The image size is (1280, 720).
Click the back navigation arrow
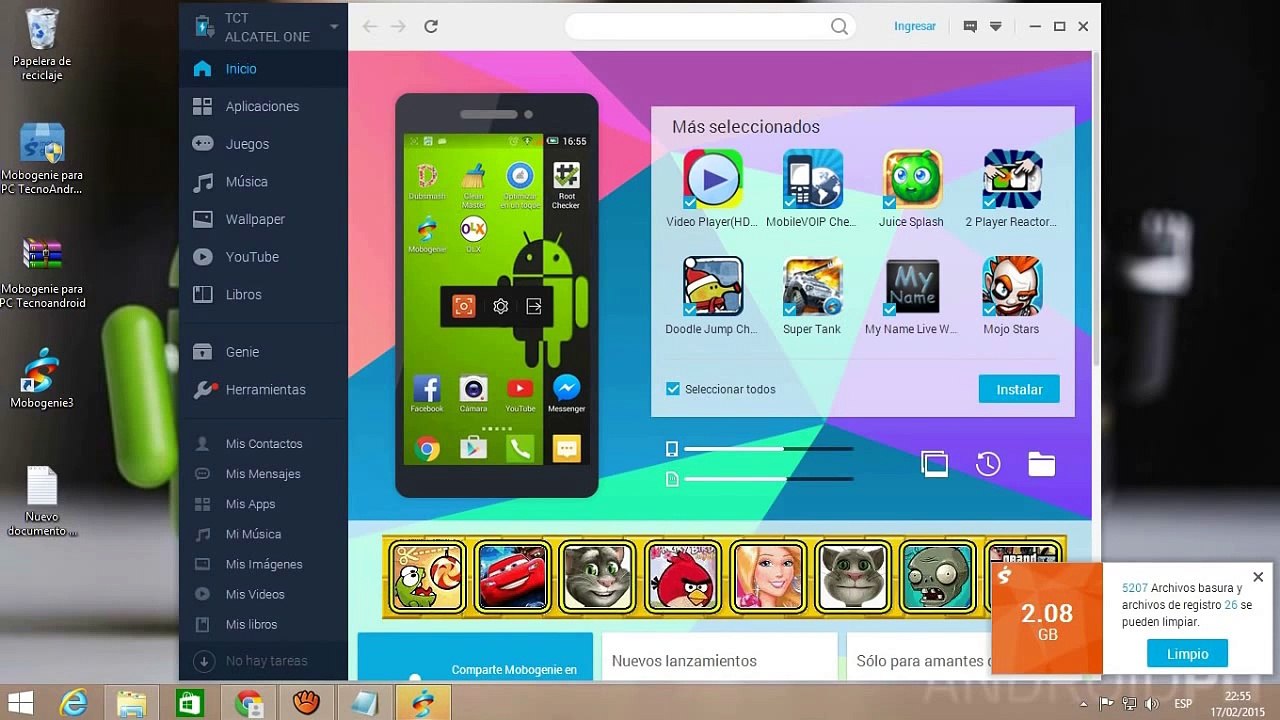370,27
